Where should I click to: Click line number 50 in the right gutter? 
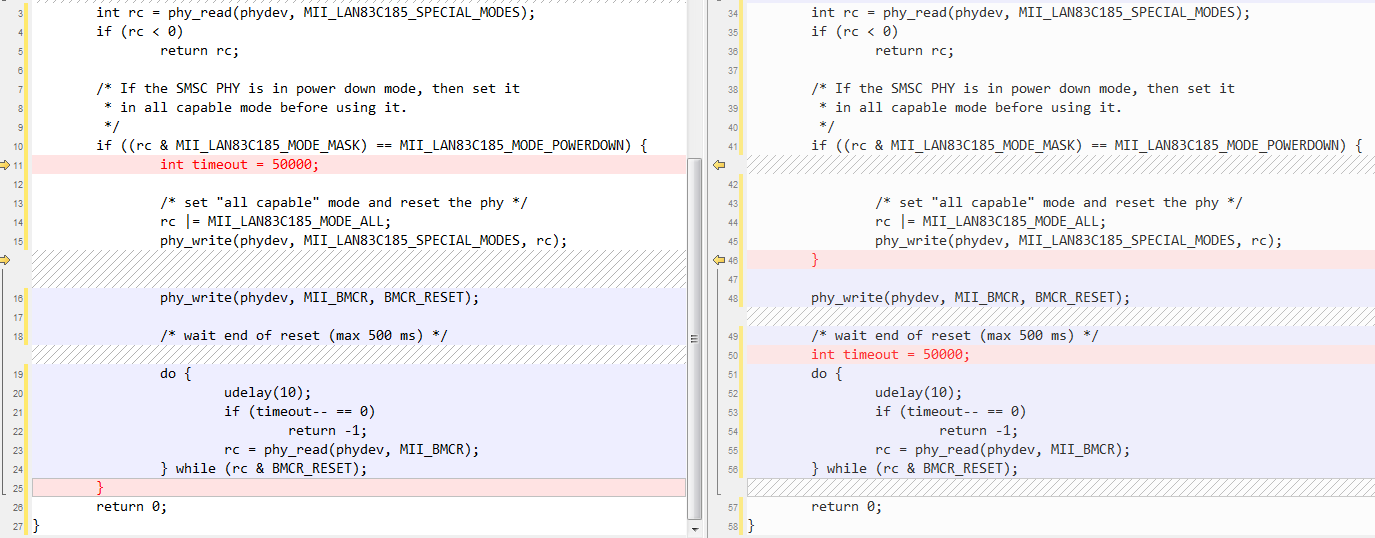point(733,356)
